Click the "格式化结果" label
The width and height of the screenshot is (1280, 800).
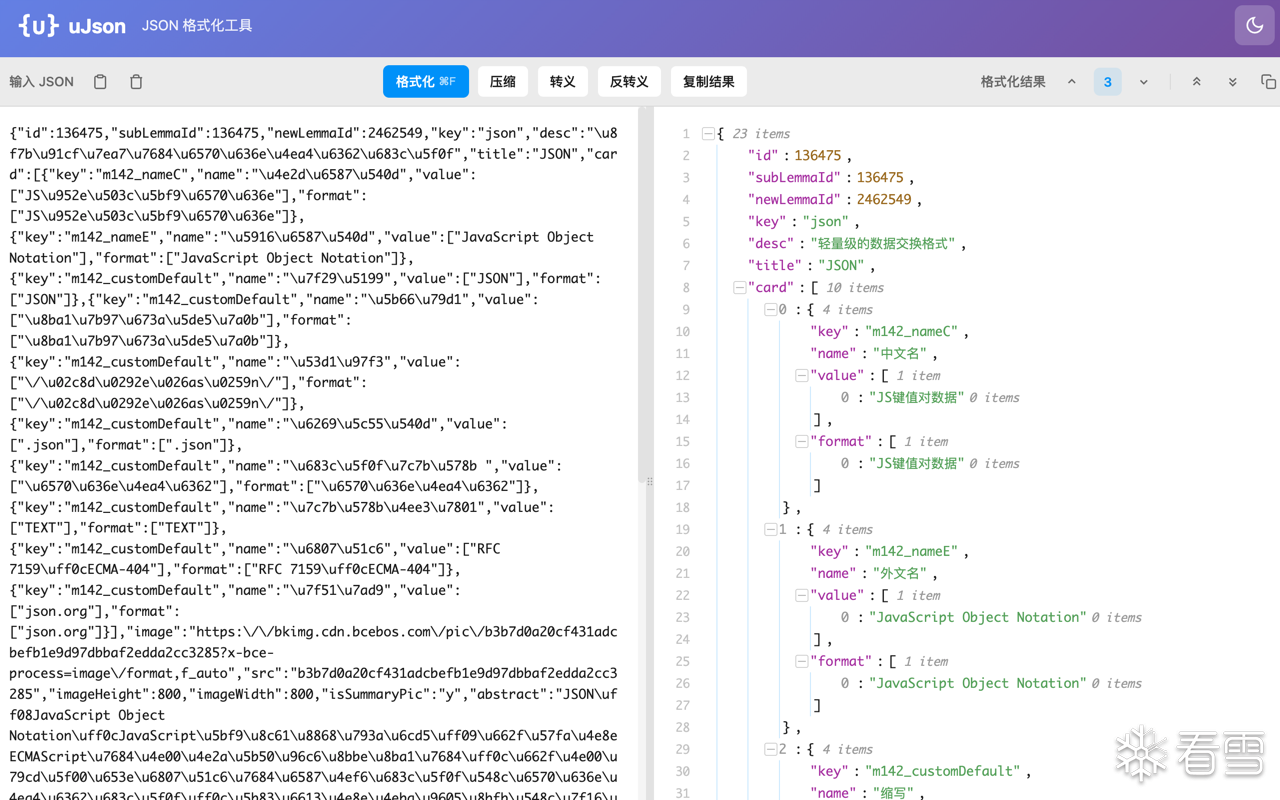[1013, 82]
